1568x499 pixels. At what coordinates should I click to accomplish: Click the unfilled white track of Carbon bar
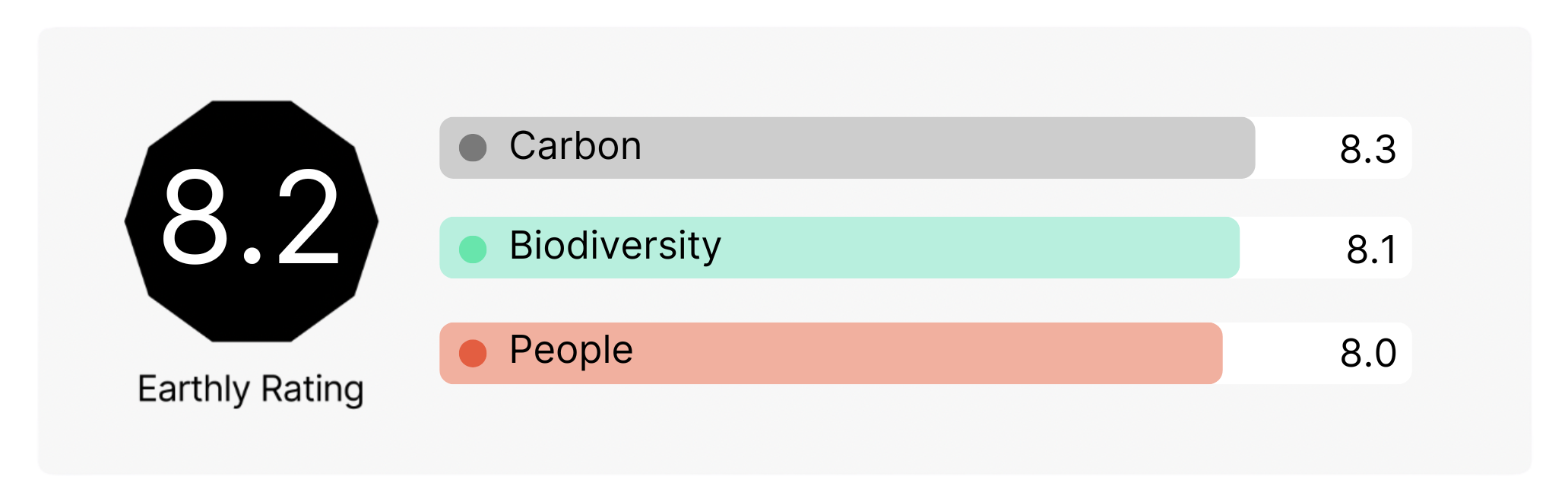pos(1292,148)
